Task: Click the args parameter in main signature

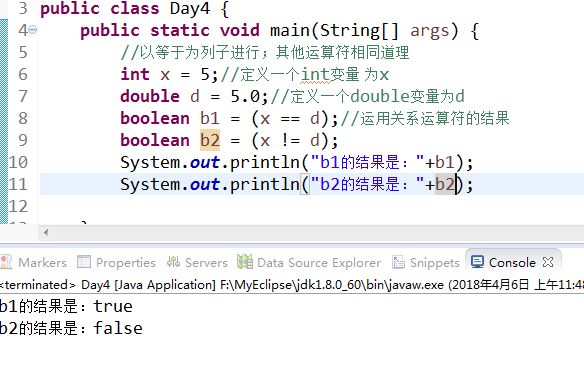Action: (430, 31)
